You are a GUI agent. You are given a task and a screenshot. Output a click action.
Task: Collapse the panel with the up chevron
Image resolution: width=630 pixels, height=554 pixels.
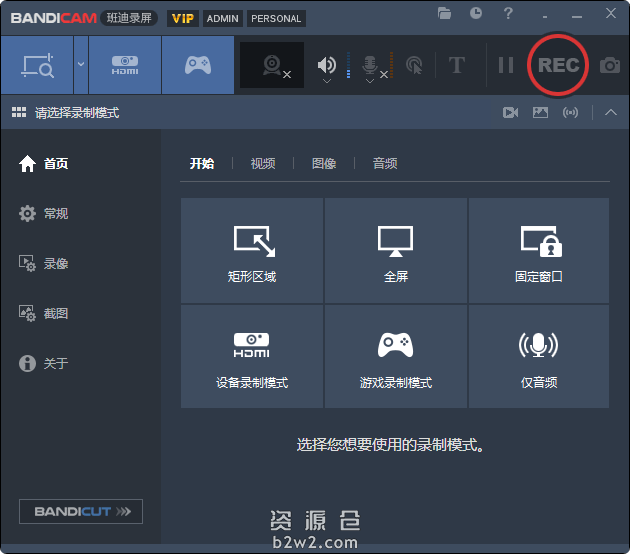(x=611, y=112)
